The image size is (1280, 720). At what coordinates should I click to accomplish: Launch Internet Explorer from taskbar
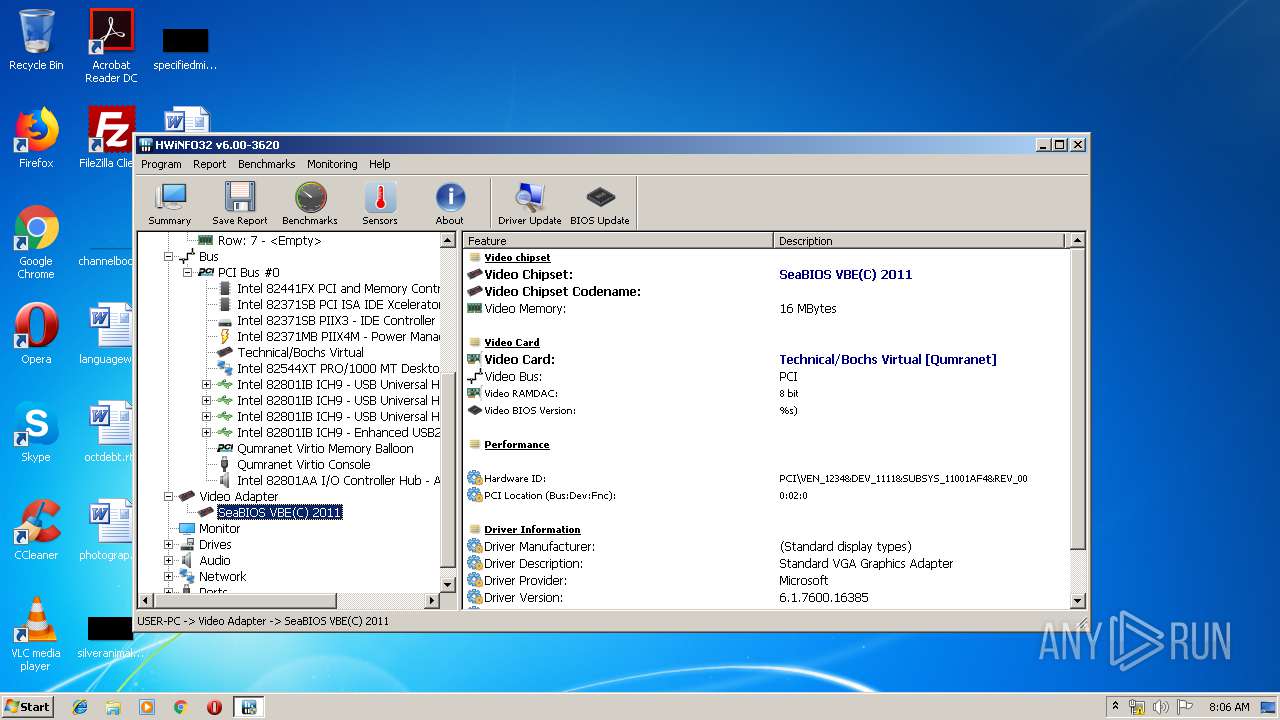tap(80, 707)
